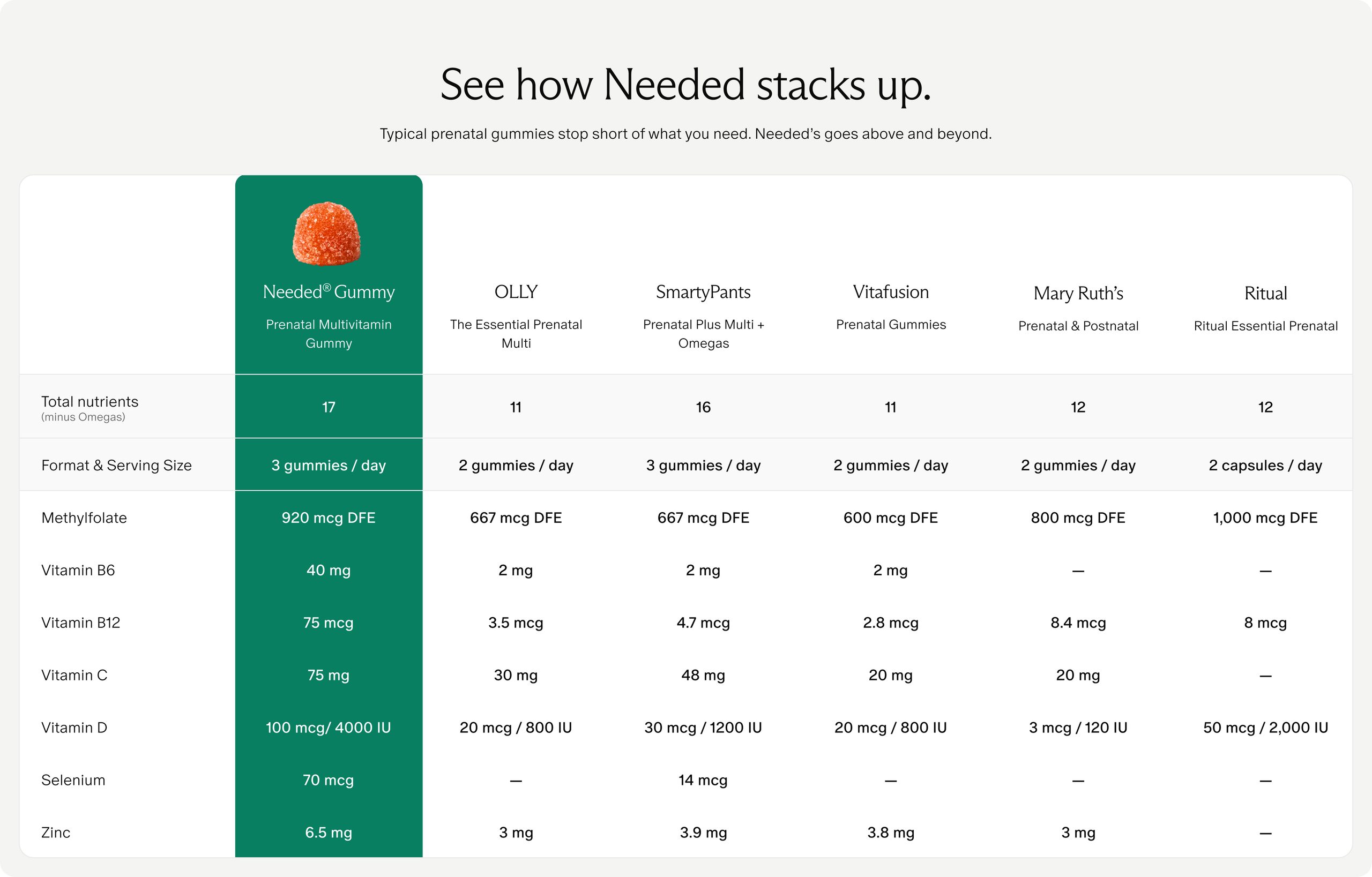Click "Ritual Essential Prenatal" subtitle

pos(1265,326)
